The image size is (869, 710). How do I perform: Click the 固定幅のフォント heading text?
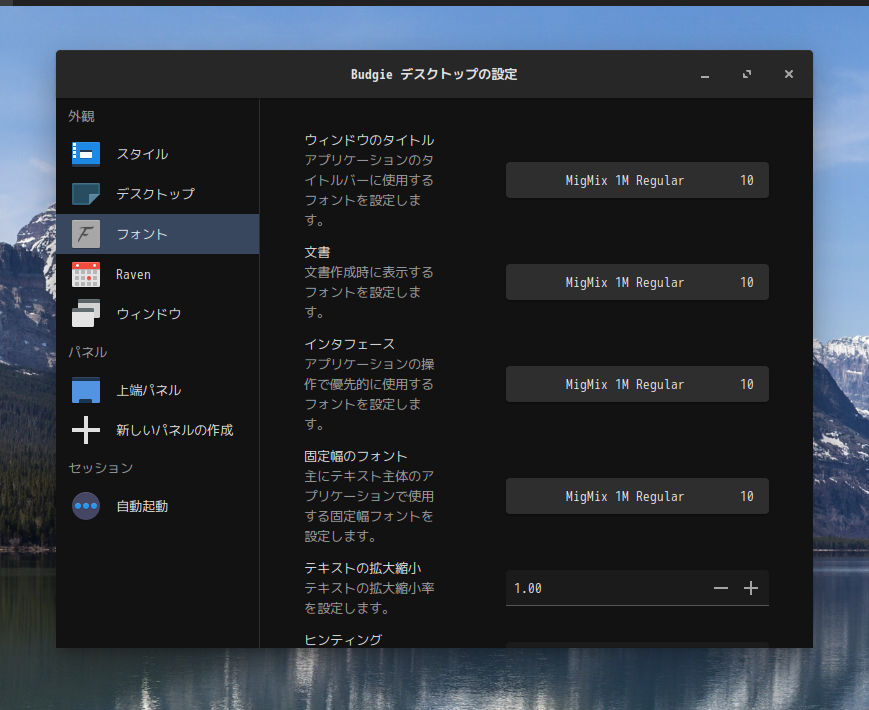(356, 456)
